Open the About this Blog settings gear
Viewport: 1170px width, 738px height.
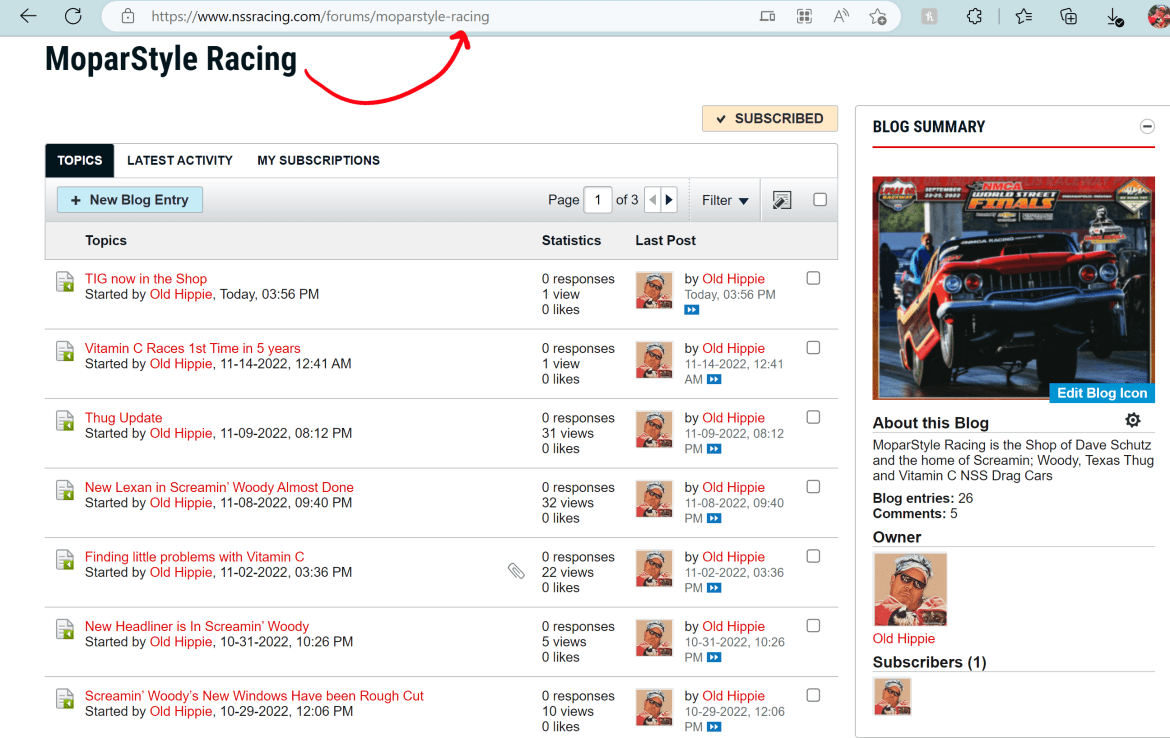(x=1133, y=420)
